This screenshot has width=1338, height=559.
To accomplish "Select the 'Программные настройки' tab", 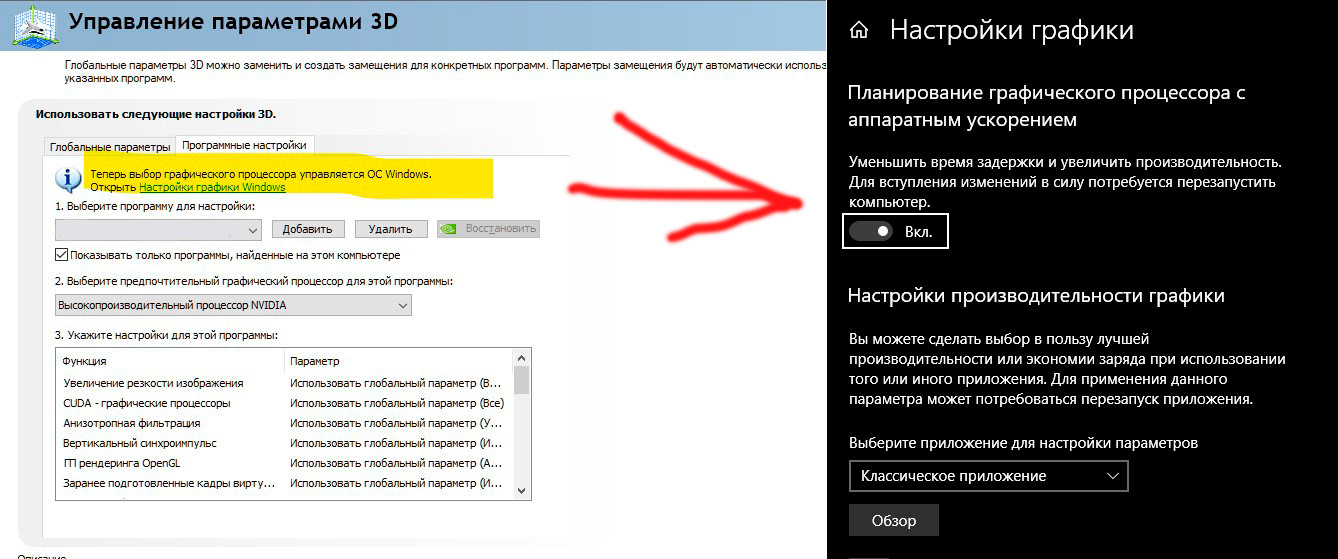I will coord(245,145).
